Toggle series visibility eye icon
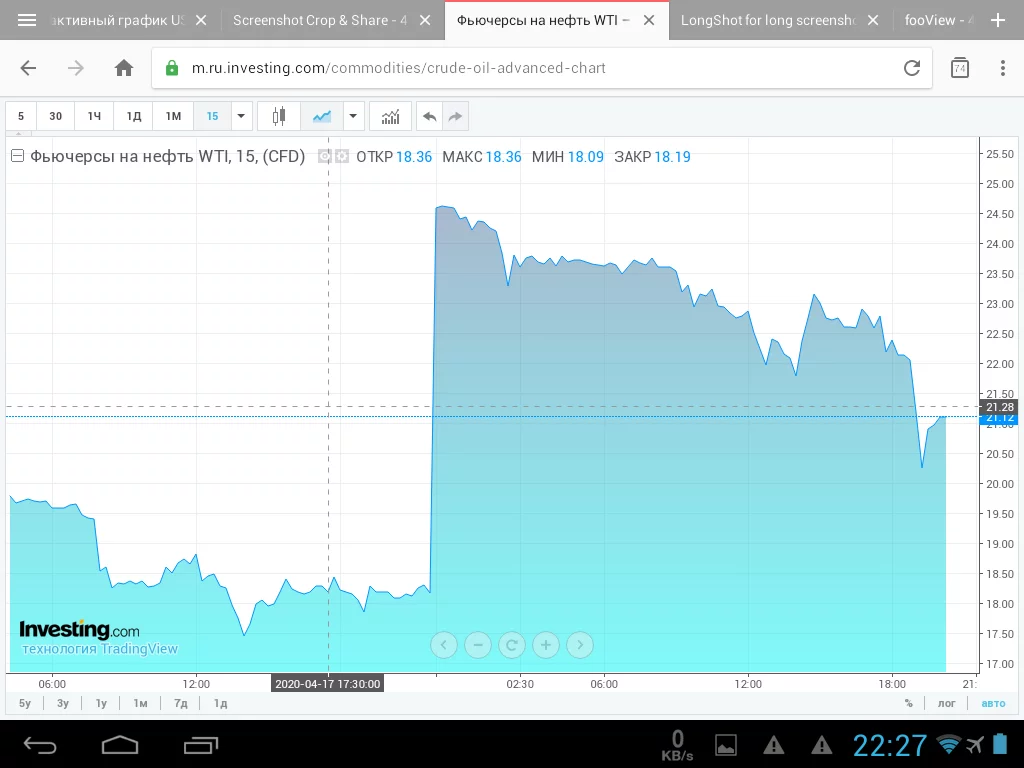1024x768 pixels. click(x=325, y=156)
